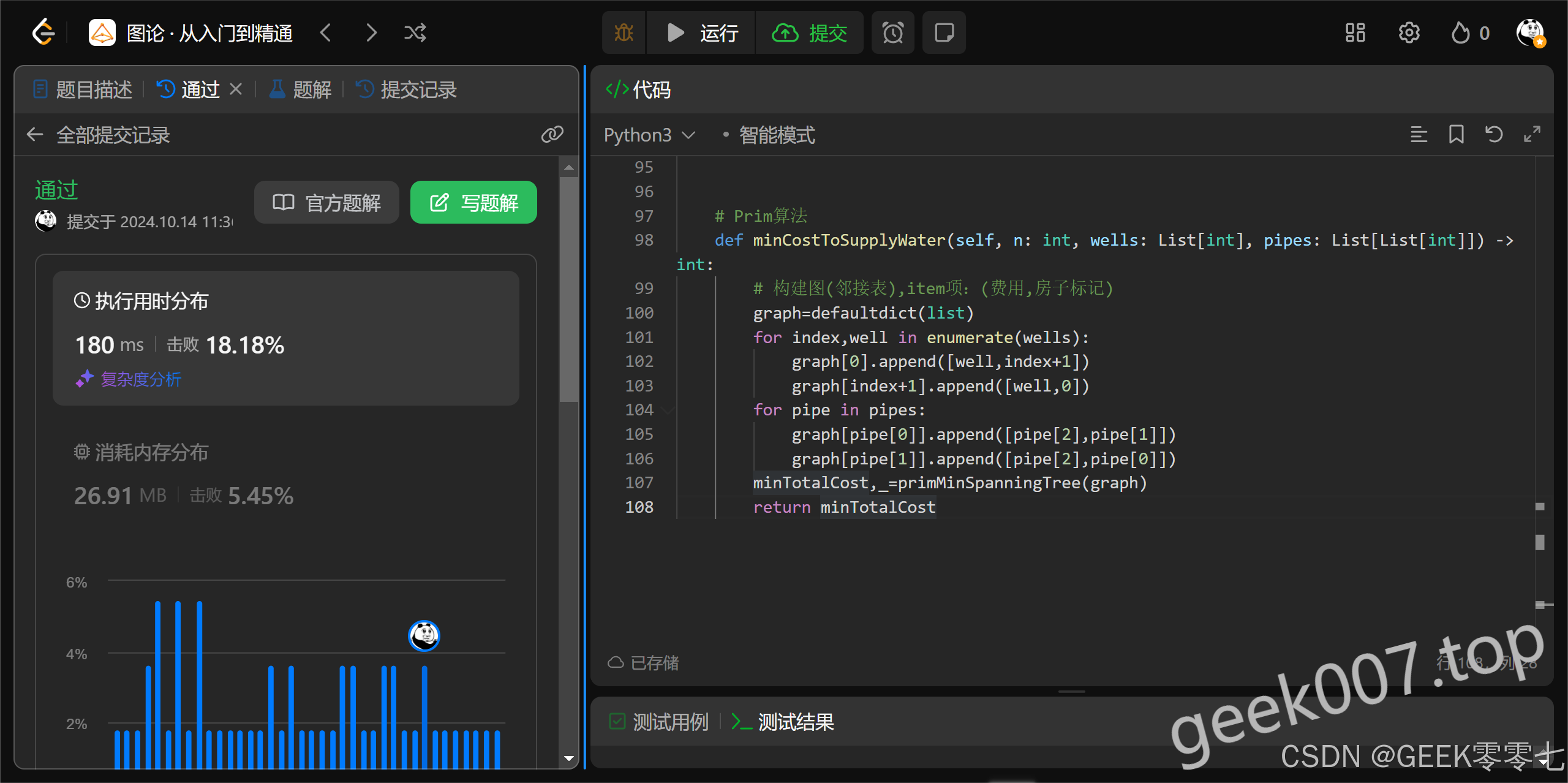The image size is (1568, 783).
Task: Expand editor to fullscreen
Action: point(1532,134)
